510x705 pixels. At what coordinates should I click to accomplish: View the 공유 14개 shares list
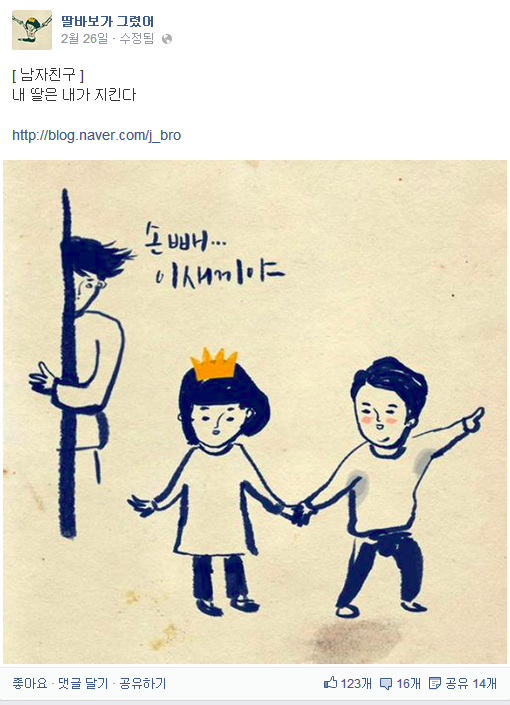pos(471,683)
